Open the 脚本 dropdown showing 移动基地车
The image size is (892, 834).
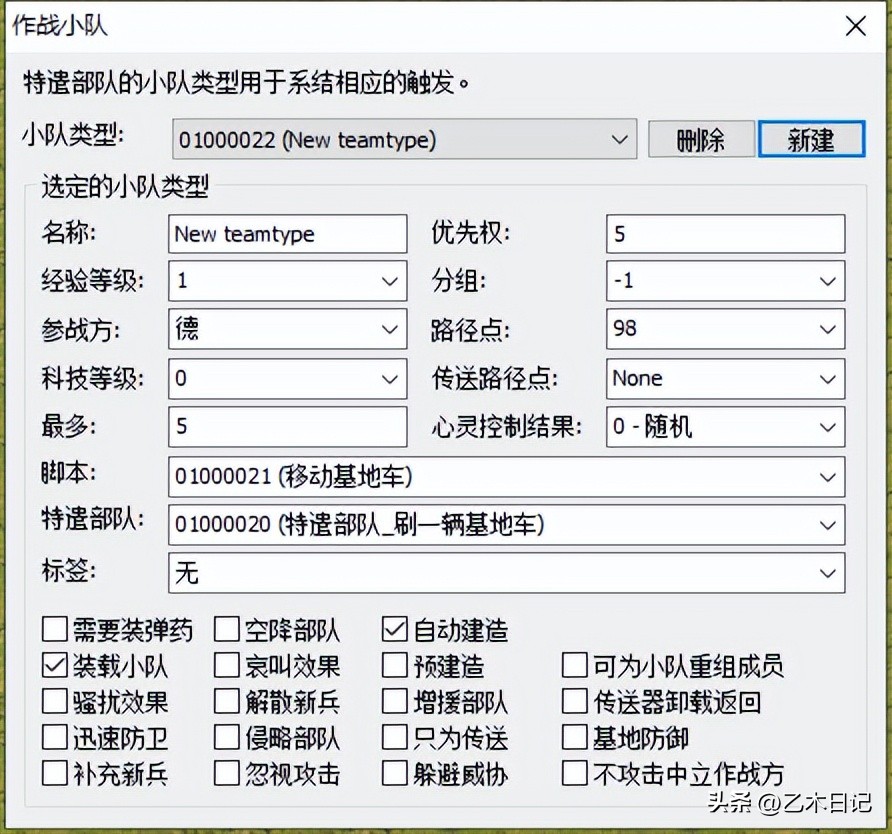pyautogui.click(x=828, y=477)
